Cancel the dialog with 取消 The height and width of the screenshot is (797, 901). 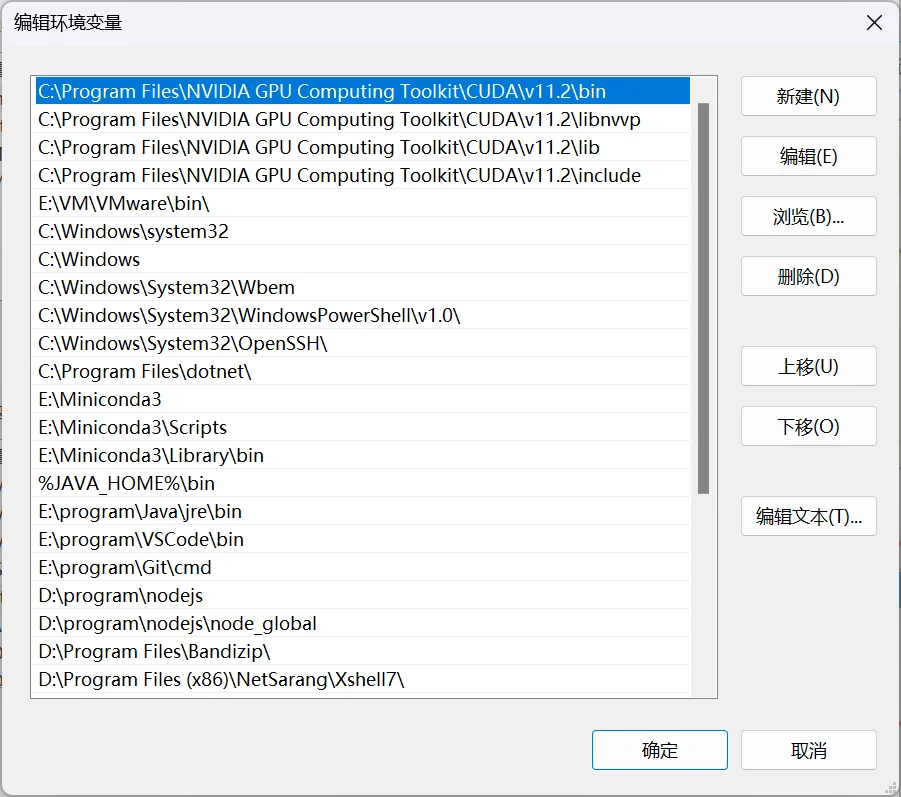[808, 751]
